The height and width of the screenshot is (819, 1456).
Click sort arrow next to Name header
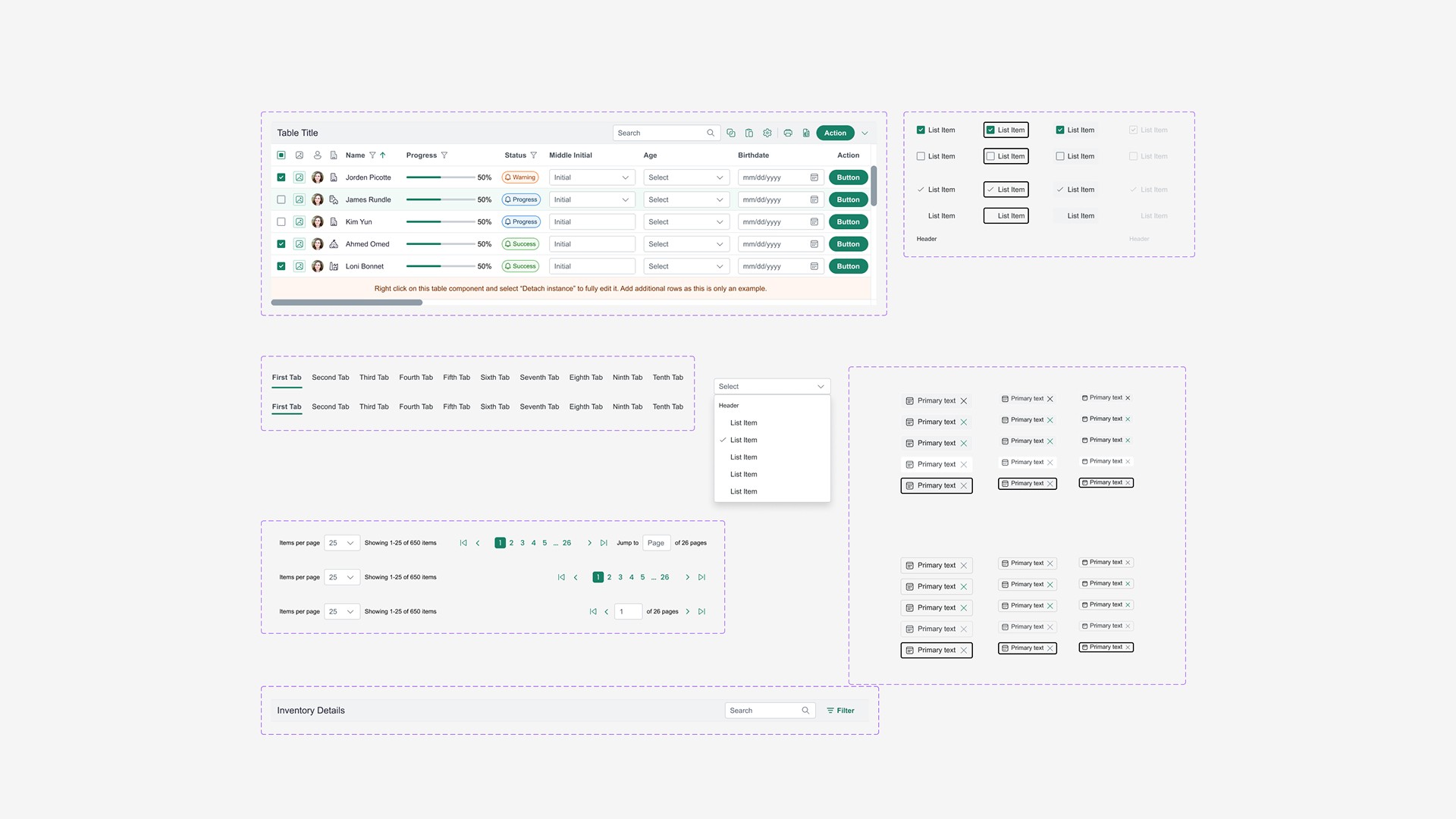click(383, 155)
